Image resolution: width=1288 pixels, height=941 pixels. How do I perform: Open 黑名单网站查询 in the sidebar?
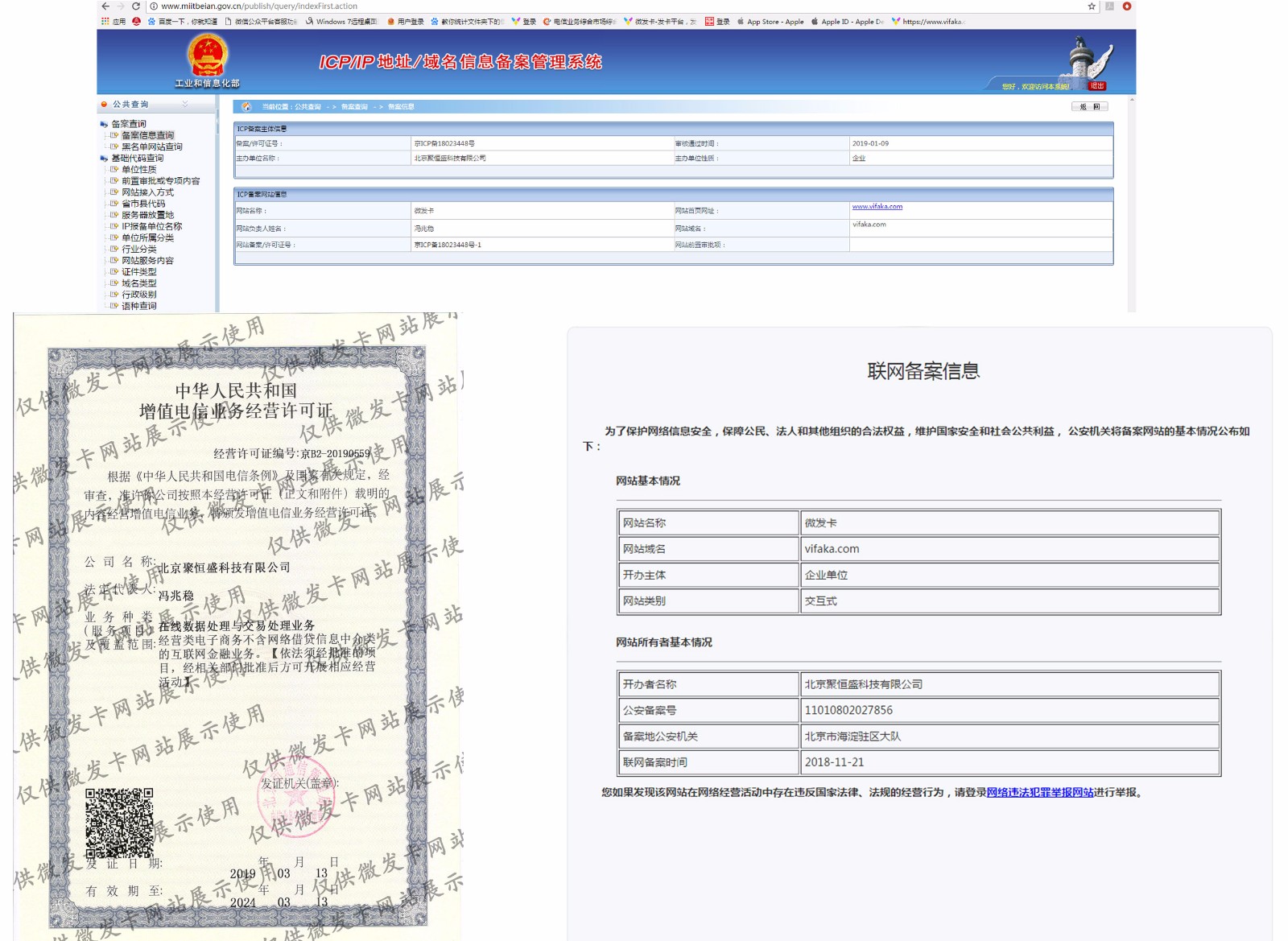[x=151, y=147]
